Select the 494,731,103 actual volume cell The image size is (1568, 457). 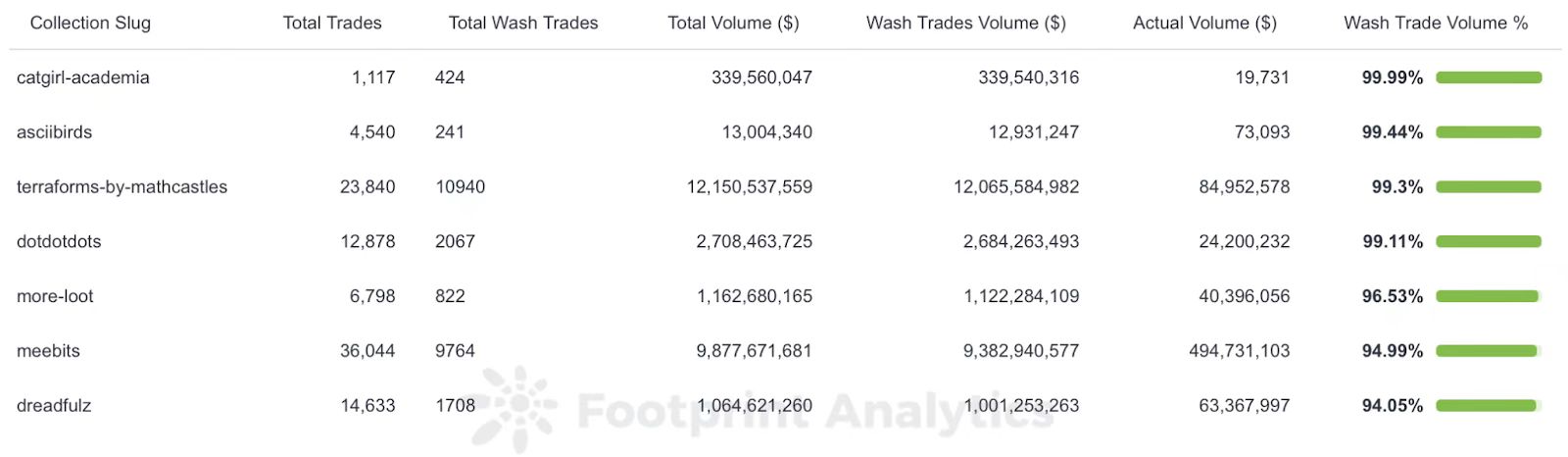point(1240,351)
